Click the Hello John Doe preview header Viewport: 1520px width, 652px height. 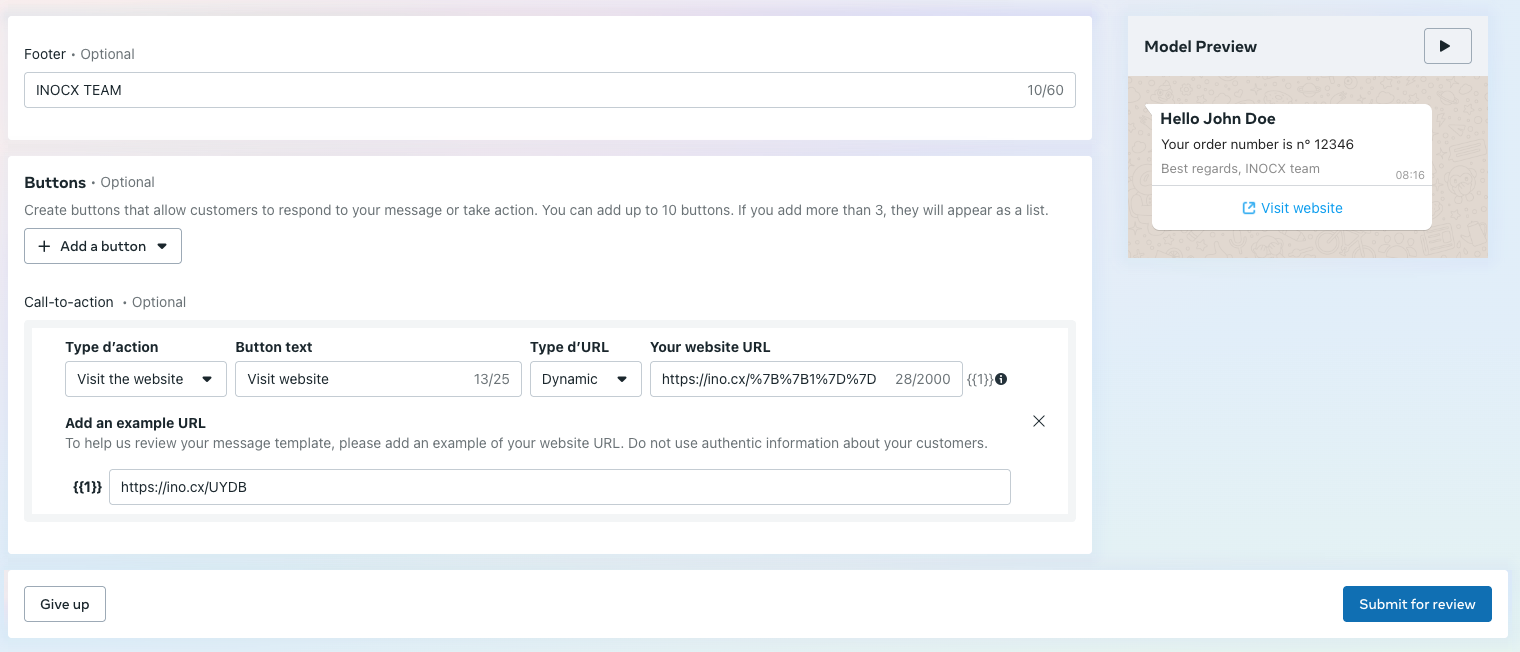pyautogui.click(x=1217, y=119)
